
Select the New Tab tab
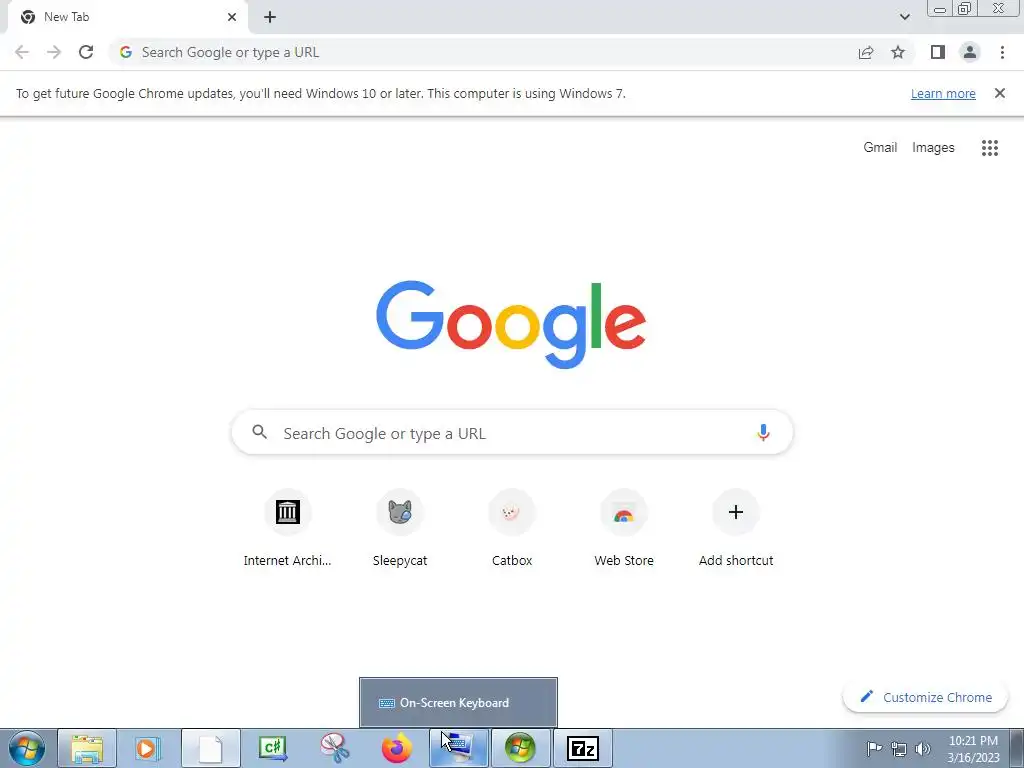[127, 17]
